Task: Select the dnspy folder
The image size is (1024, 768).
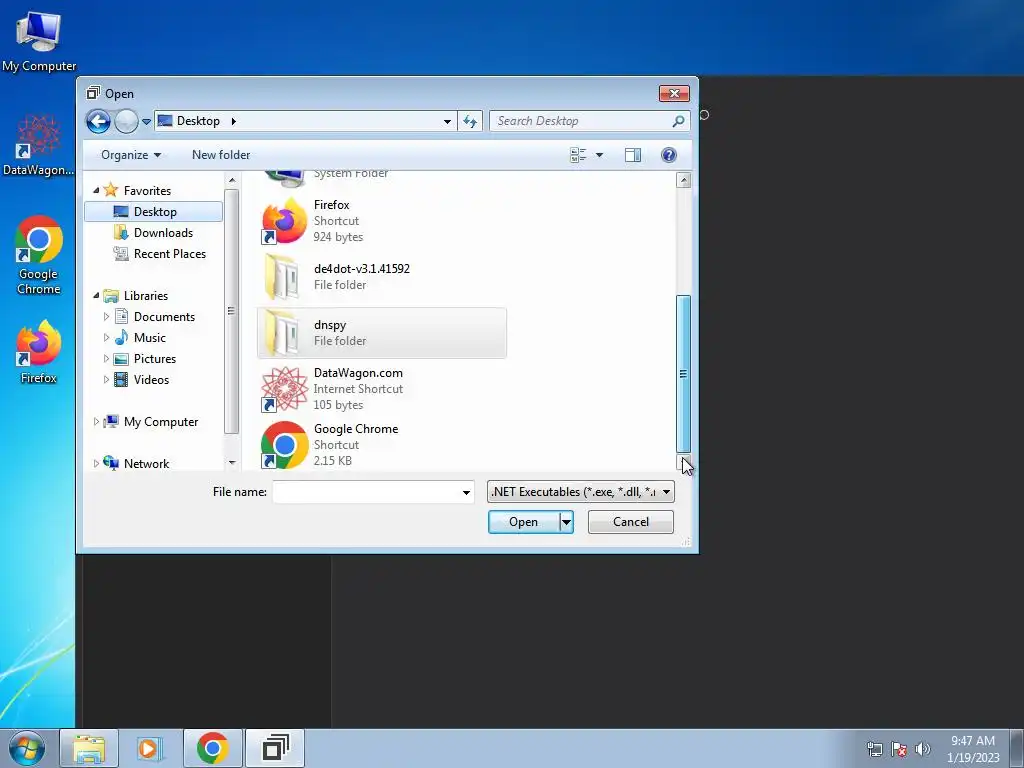Action: tap(381, 333)
